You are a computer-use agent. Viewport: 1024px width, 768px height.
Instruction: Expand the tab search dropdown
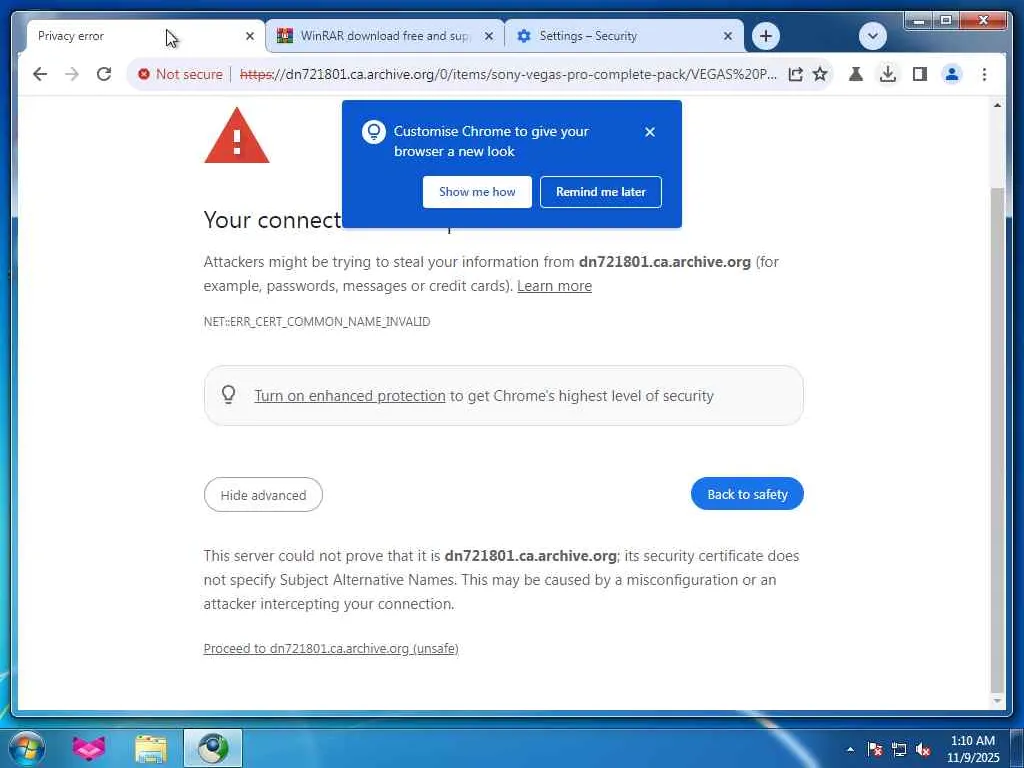tap(872, 36)
